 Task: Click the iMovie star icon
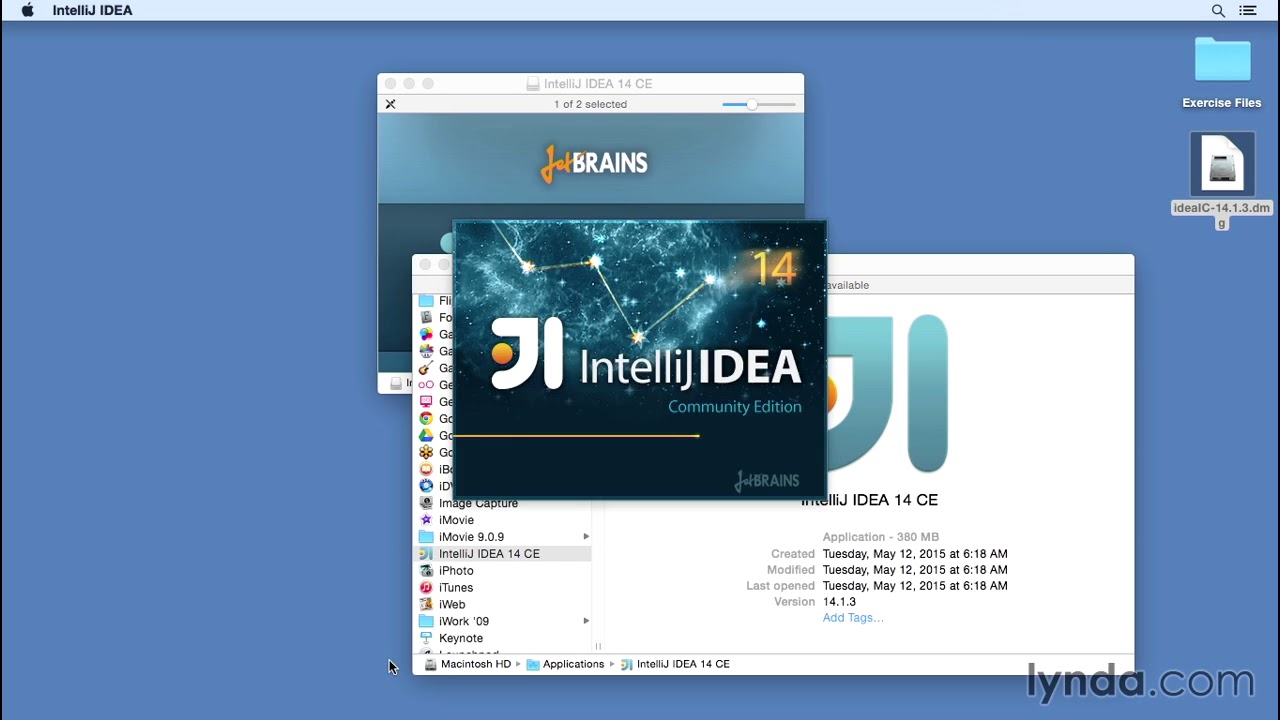(426, 520)
